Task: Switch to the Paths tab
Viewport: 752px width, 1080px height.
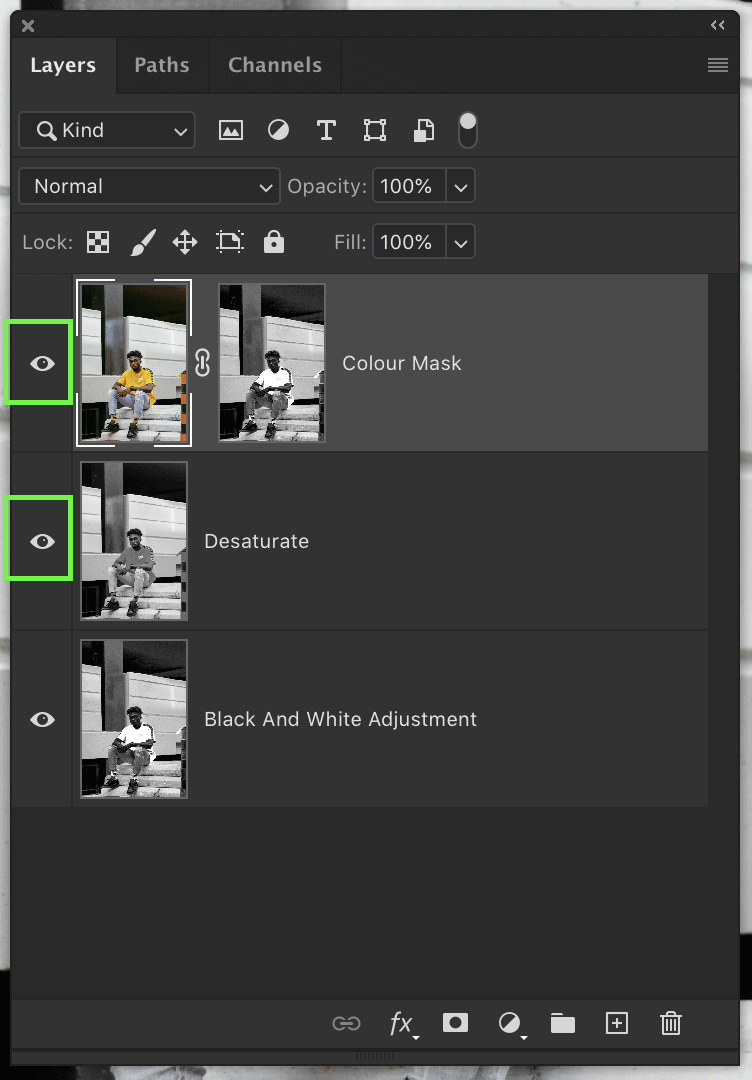Action: [x=162, y=65]
